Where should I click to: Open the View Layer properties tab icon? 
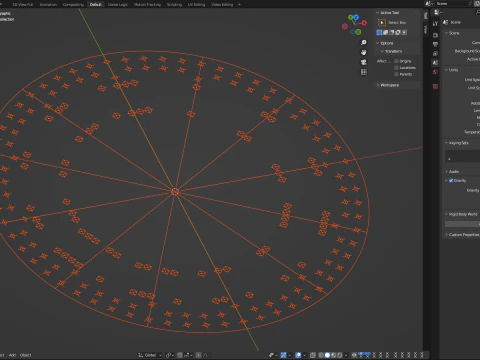click(x=435, y=54)
